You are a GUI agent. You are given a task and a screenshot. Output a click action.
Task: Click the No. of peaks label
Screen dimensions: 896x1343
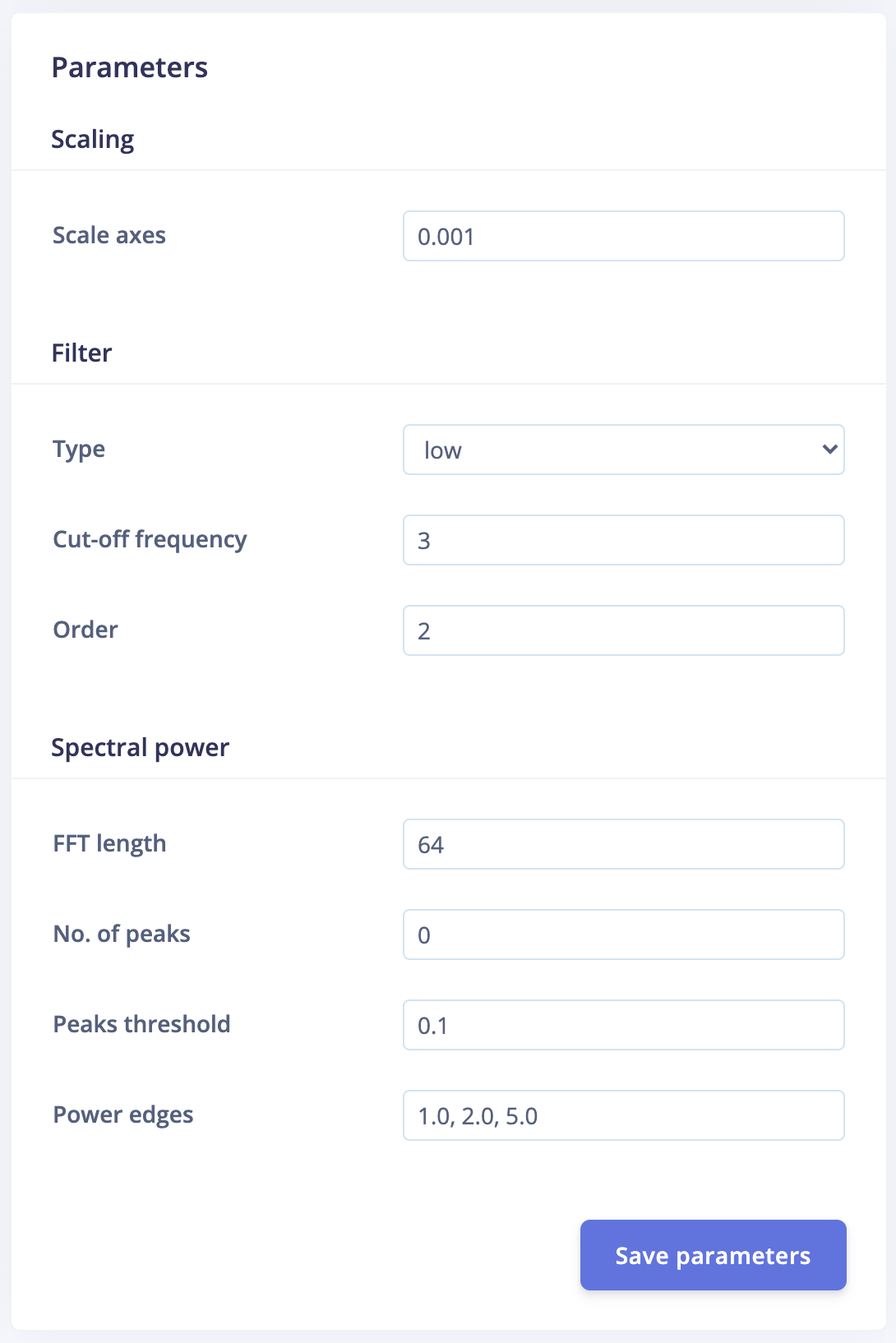click(x=122, y=935)
